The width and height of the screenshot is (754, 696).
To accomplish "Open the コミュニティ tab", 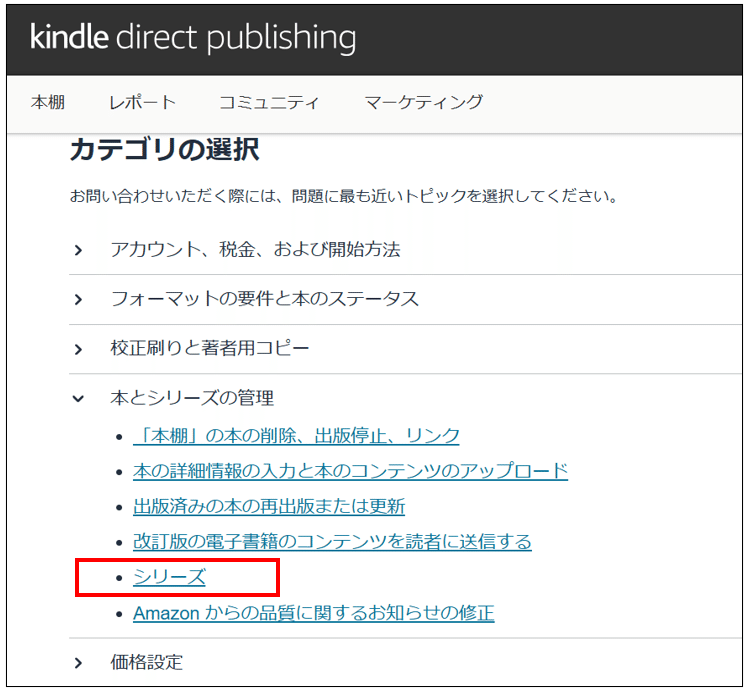I will pos(269,102).
